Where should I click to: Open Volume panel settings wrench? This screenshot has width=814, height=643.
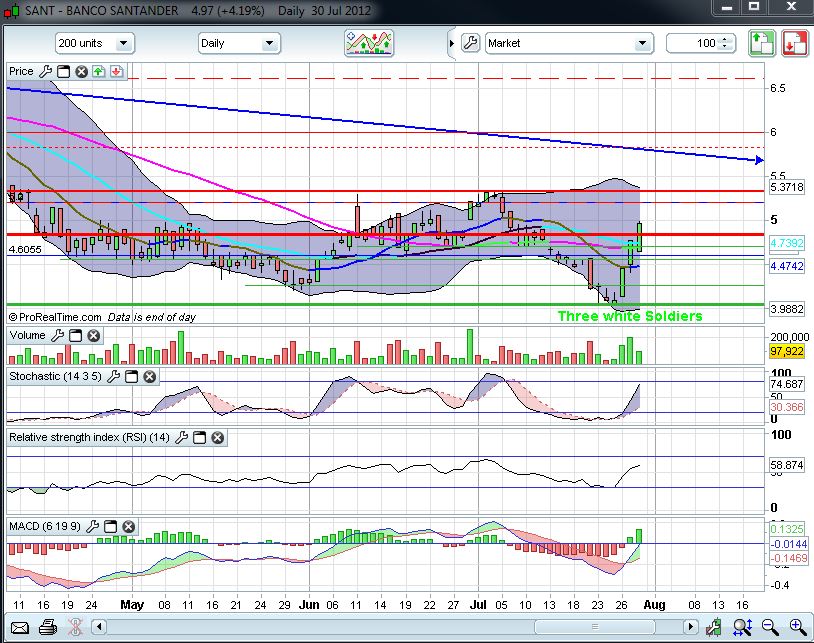pyautogui.click(x=58, y=336)
